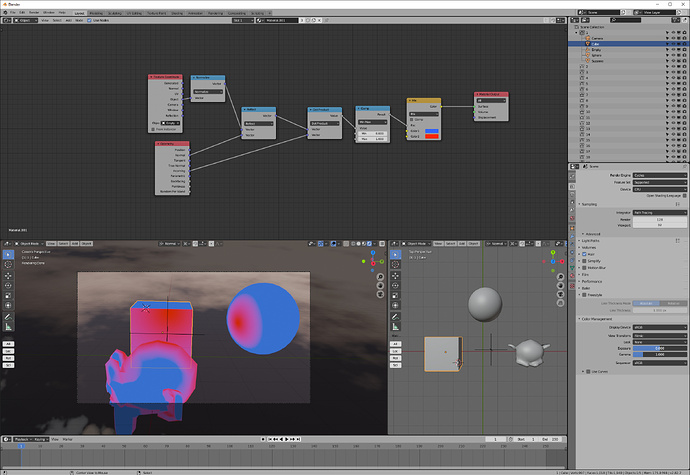Open the Modifiers wrench properties tab icon
690x475 pixels.
(572, 236)
